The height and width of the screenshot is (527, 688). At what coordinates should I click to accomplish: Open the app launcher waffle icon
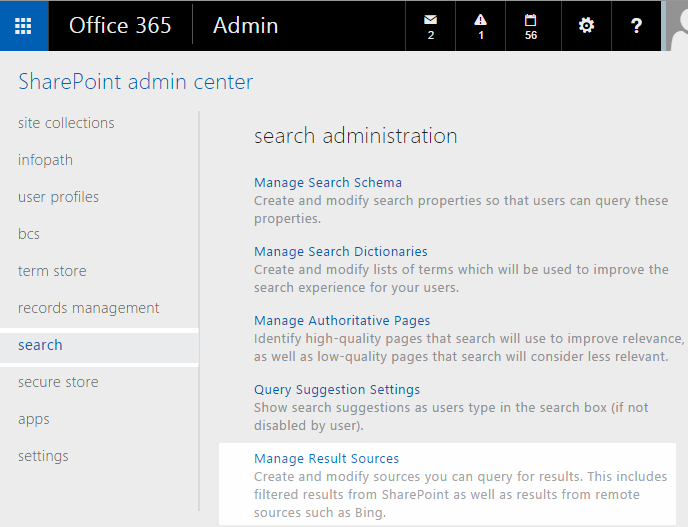click(x=24, y=26)
